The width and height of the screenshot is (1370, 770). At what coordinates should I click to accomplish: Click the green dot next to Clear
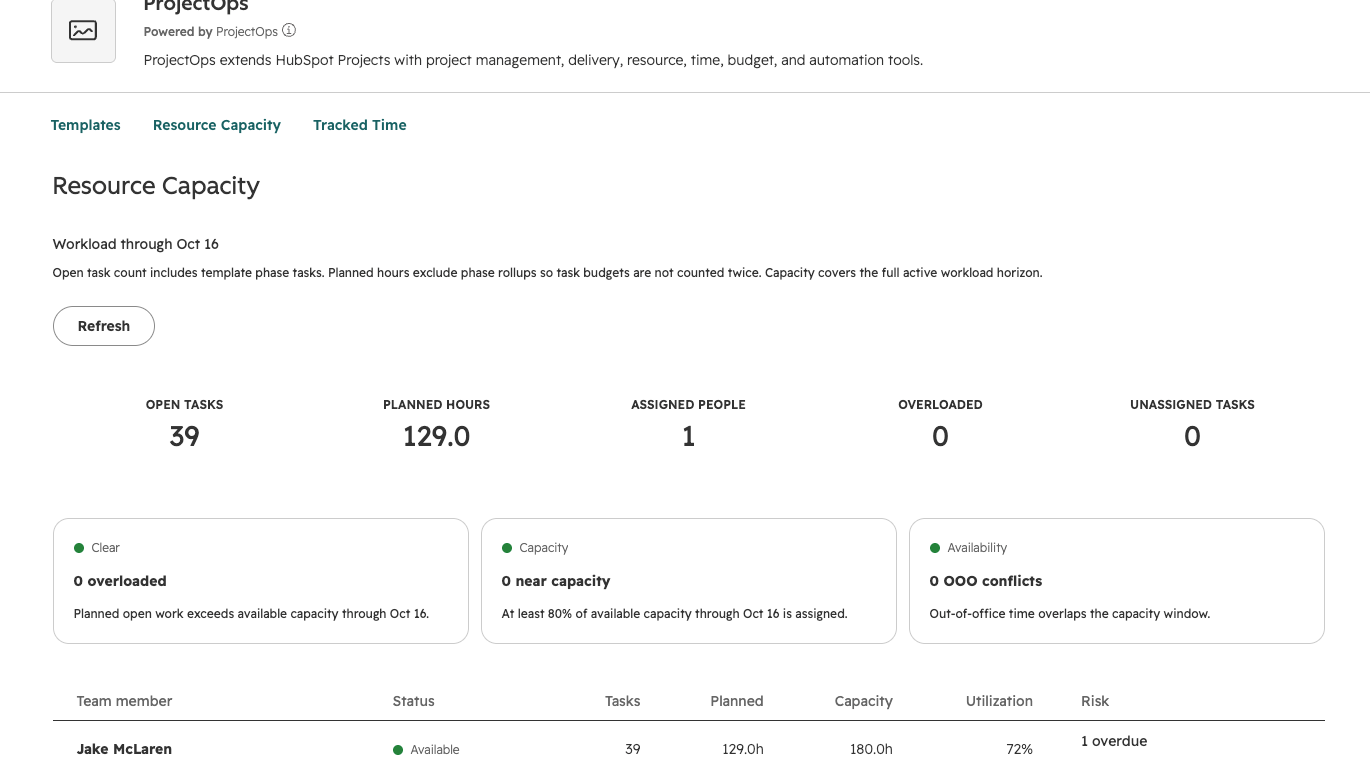[x=79, y=548]
